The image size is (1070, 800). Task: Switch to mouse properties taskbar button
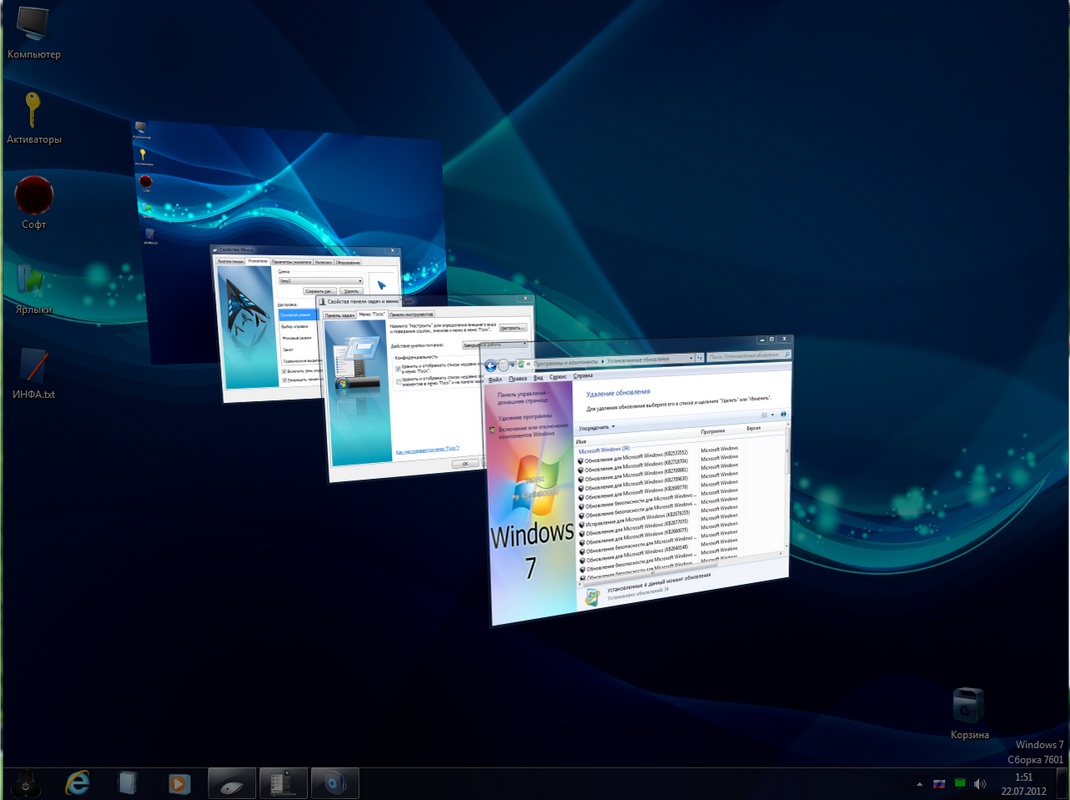(232, 783)
